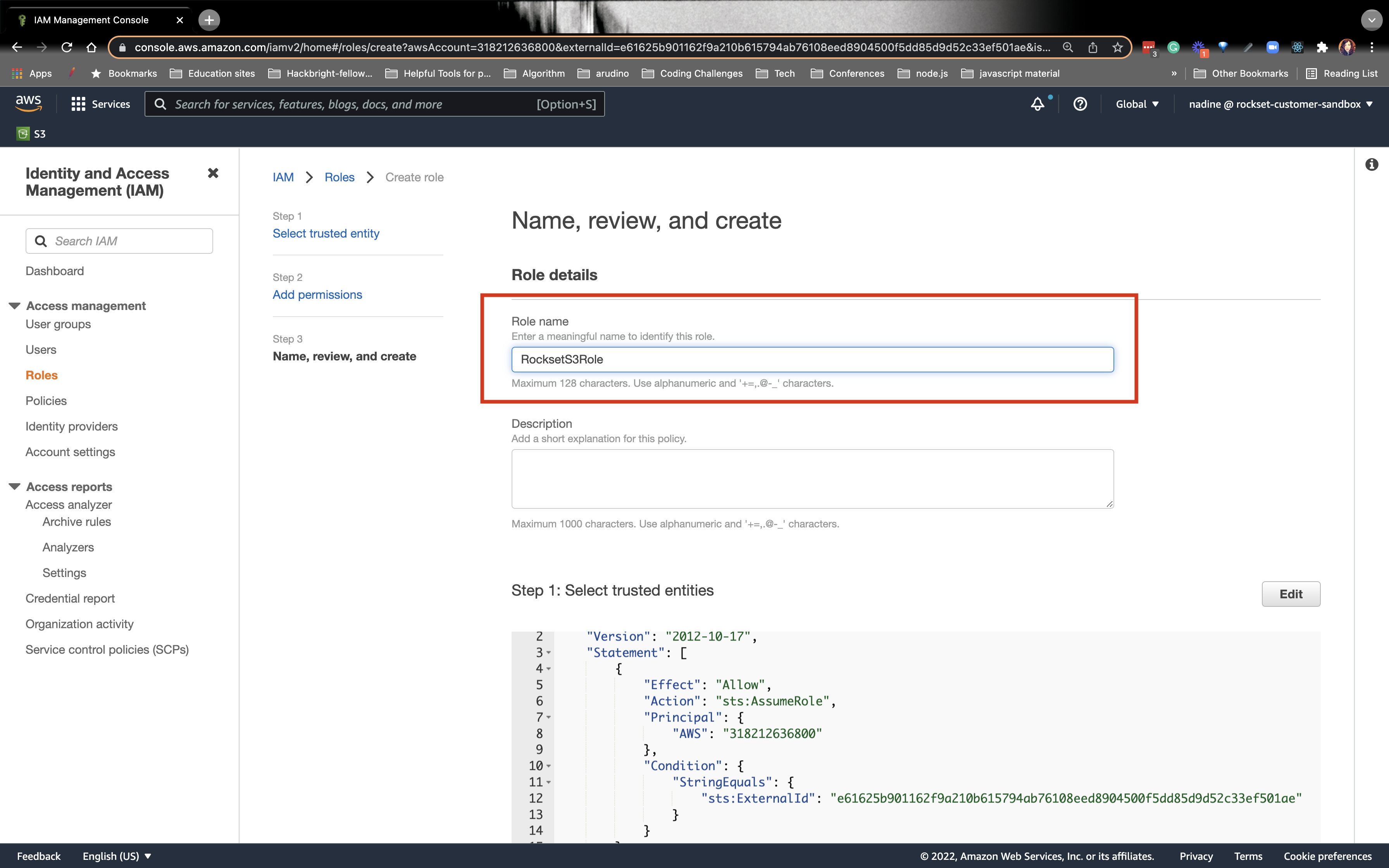1389x868 pixels.
Task: Open the English (US) language dropdown
Action: pos(117,856)
